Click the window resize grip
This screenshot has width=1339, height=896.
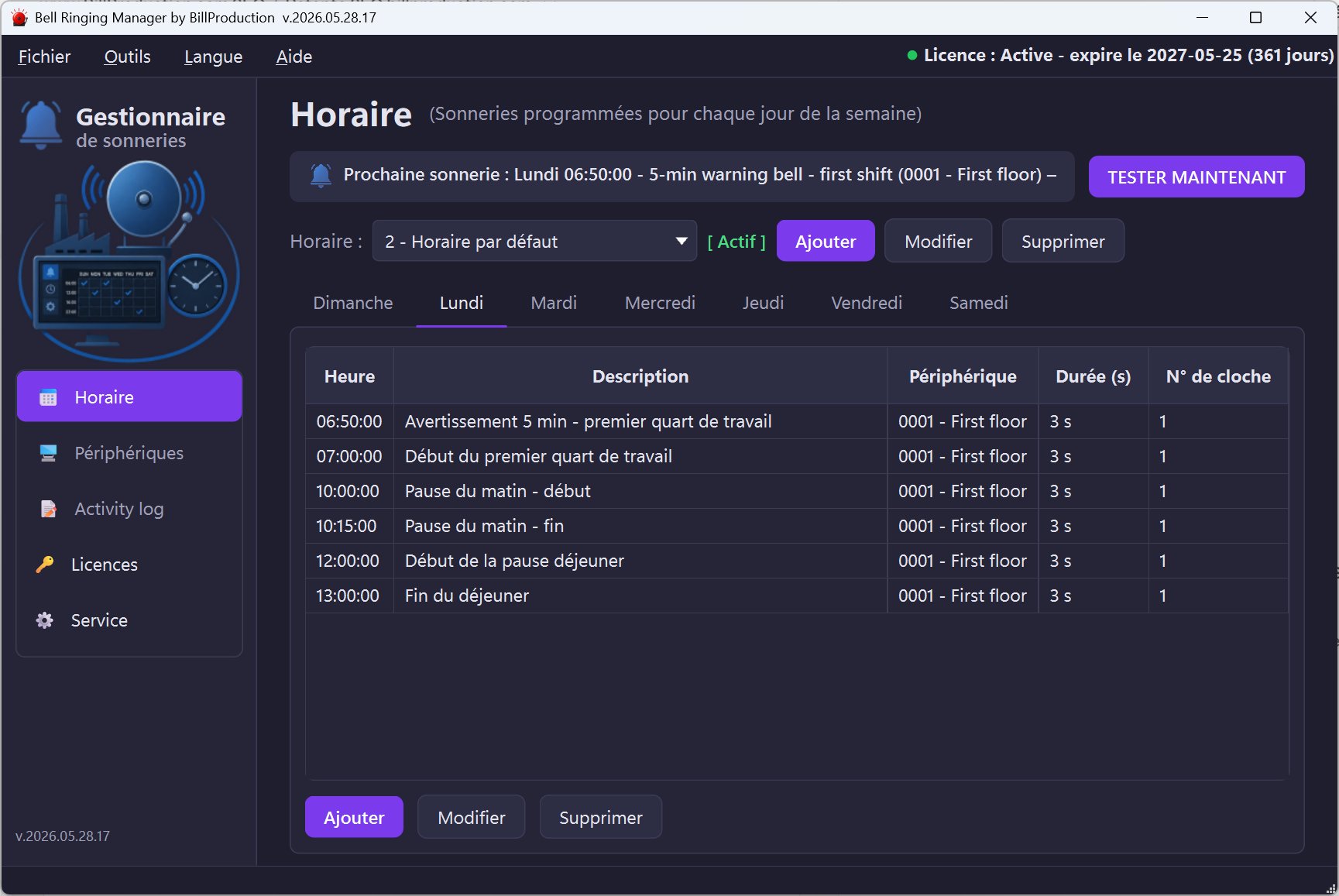[x=1330, y=888]
